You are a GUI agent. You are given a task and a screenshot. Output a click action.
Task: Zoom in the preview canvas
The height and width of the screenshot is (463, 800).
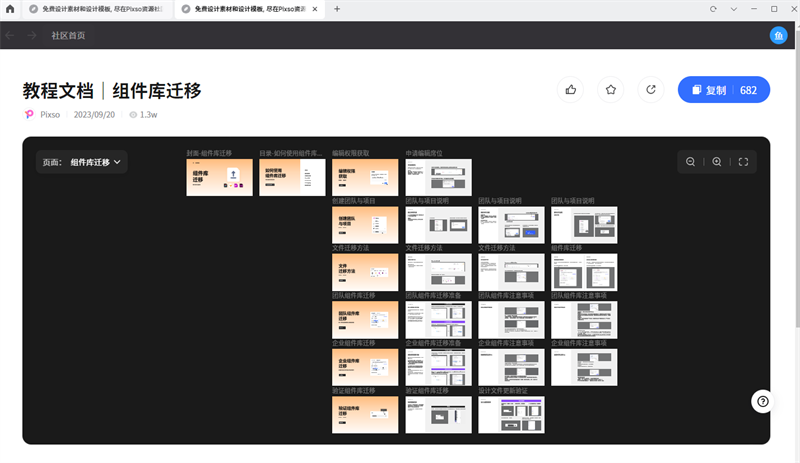click(x=717, y=162)
